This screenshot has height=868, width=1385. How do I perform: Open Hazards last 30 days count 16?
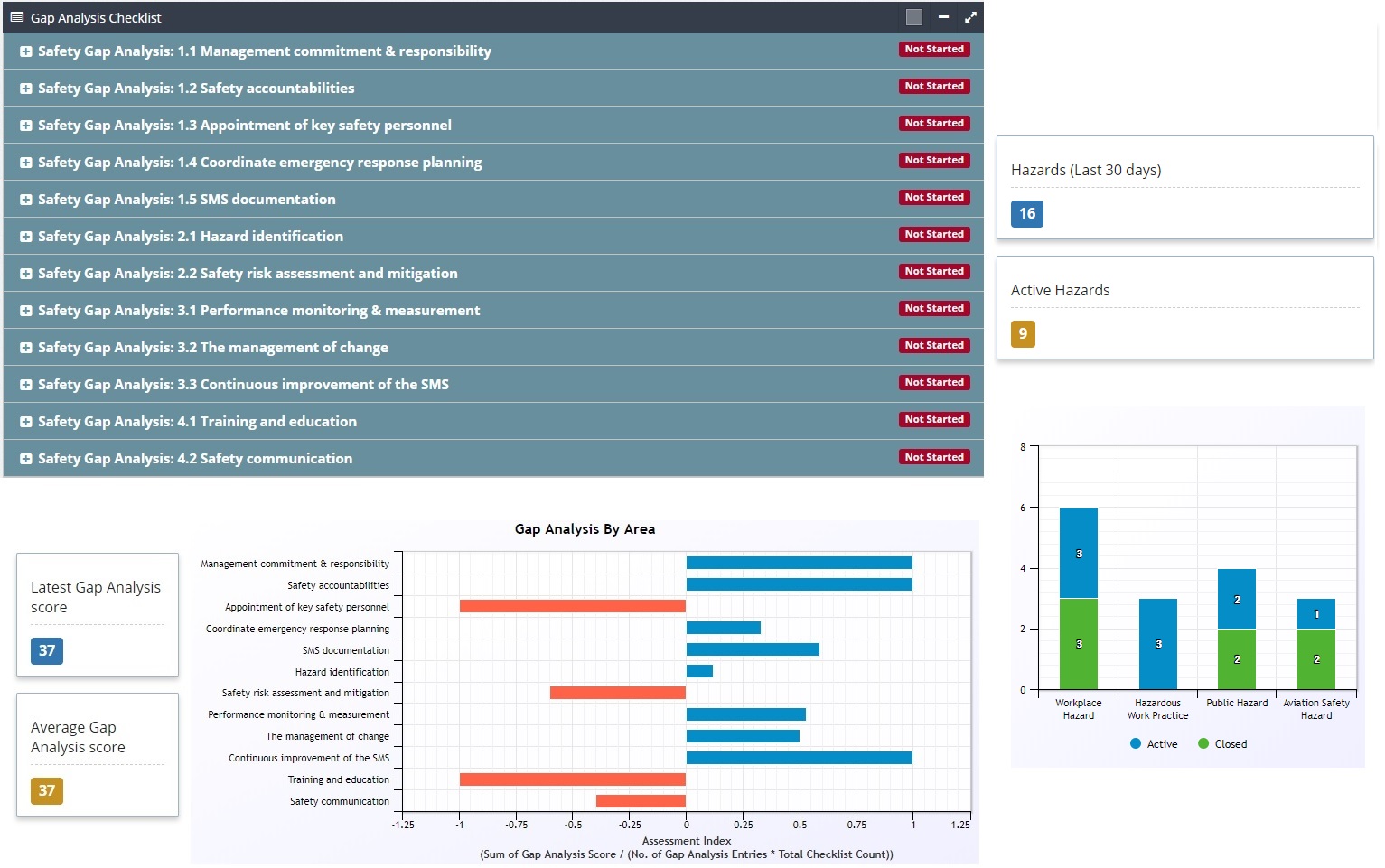(x=1026, y=214)
